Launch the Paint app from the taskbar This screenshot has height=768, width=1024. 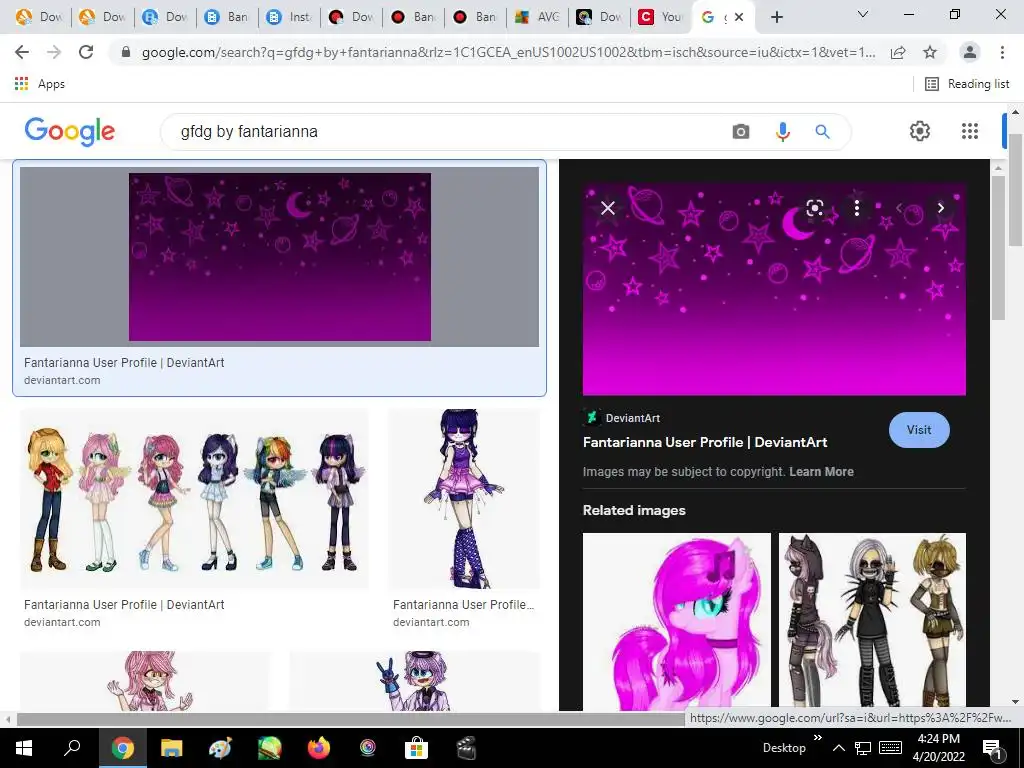coord(220,748)
